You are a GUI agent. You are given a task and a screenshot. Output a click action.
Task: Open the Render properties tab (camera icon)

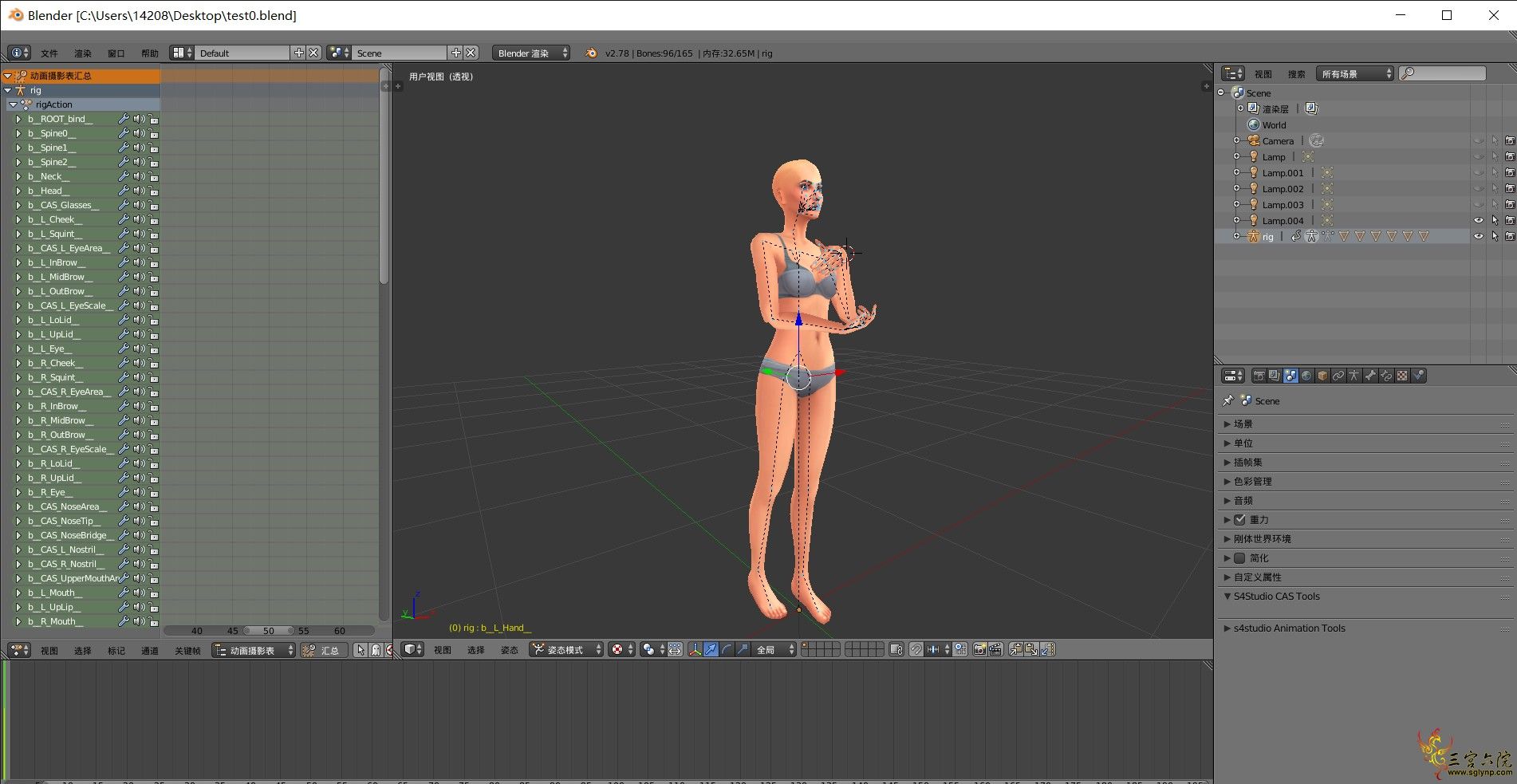click(1259, 376)
